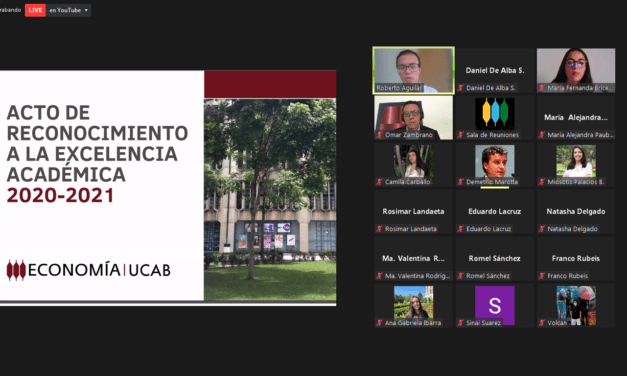Select Ma. Valentina Rodríg participant tile
627x376 pixels.
click(x=413, y=258)
